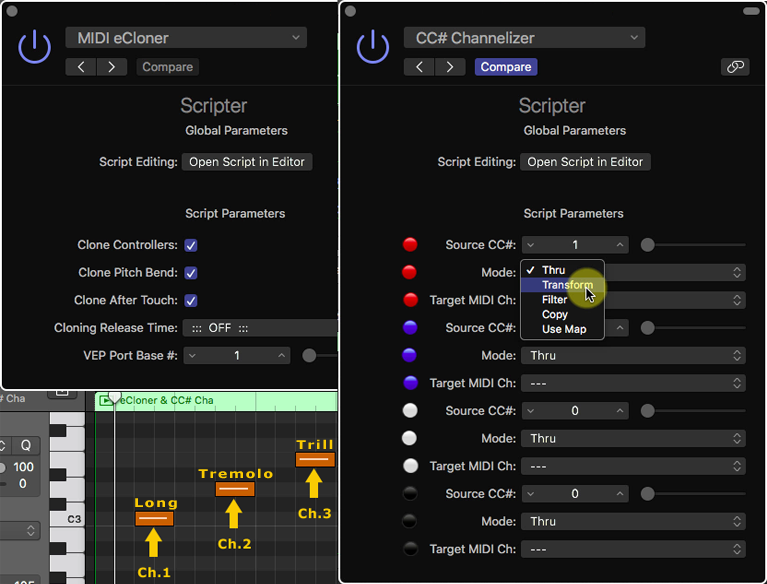Click white indicator beside third Source CC#
767x584 pixels.
410,410
